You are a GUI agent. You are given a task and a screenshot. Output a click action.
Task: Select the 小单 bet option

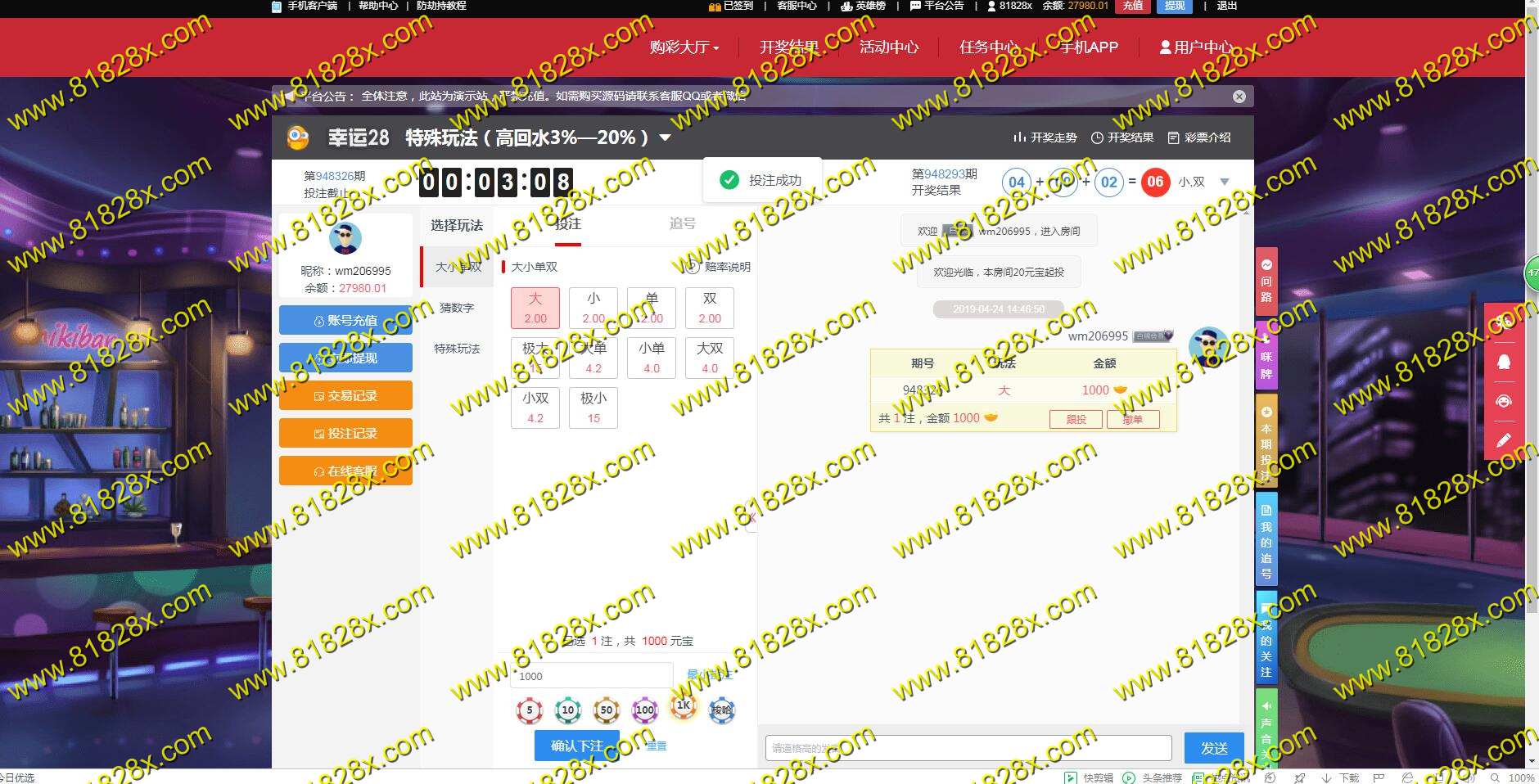pyautogui.click(x=652, y=358)
